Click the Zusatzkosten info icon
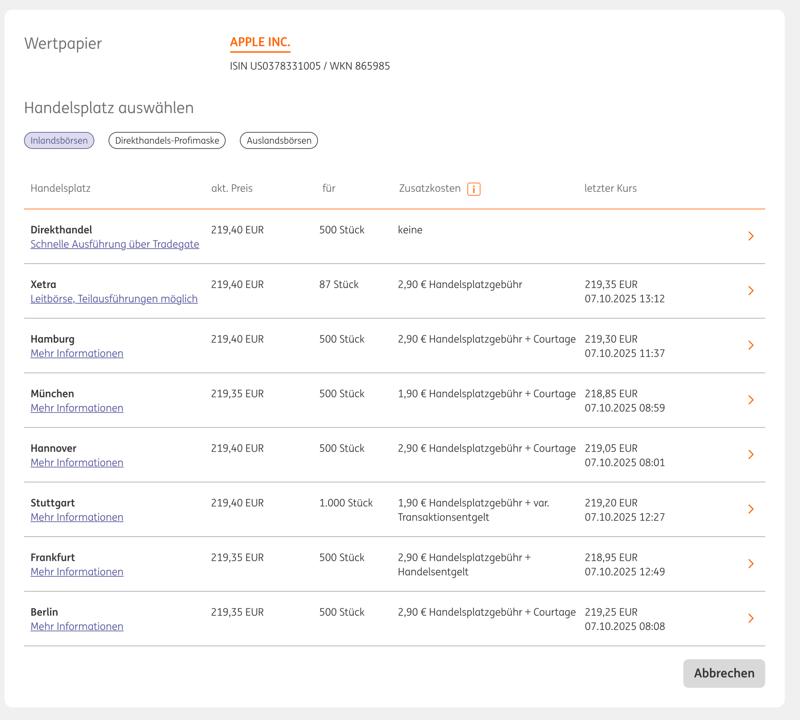The image size is (800, 720). pos(474,189)
